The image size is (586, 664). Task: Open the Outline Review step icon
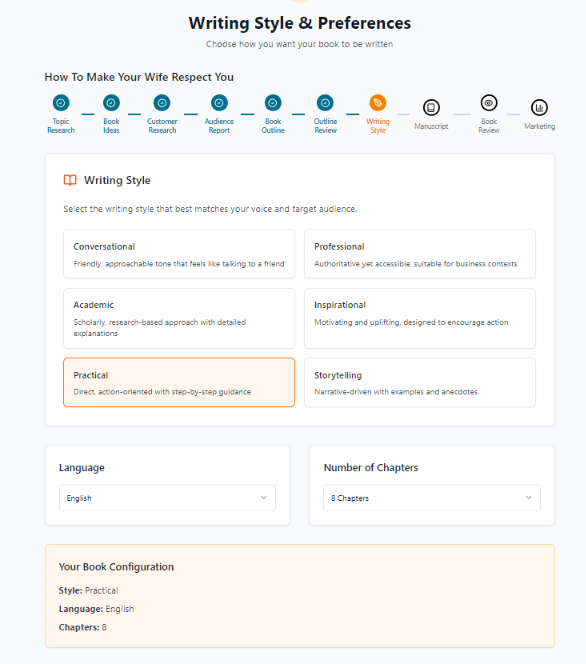325,103
